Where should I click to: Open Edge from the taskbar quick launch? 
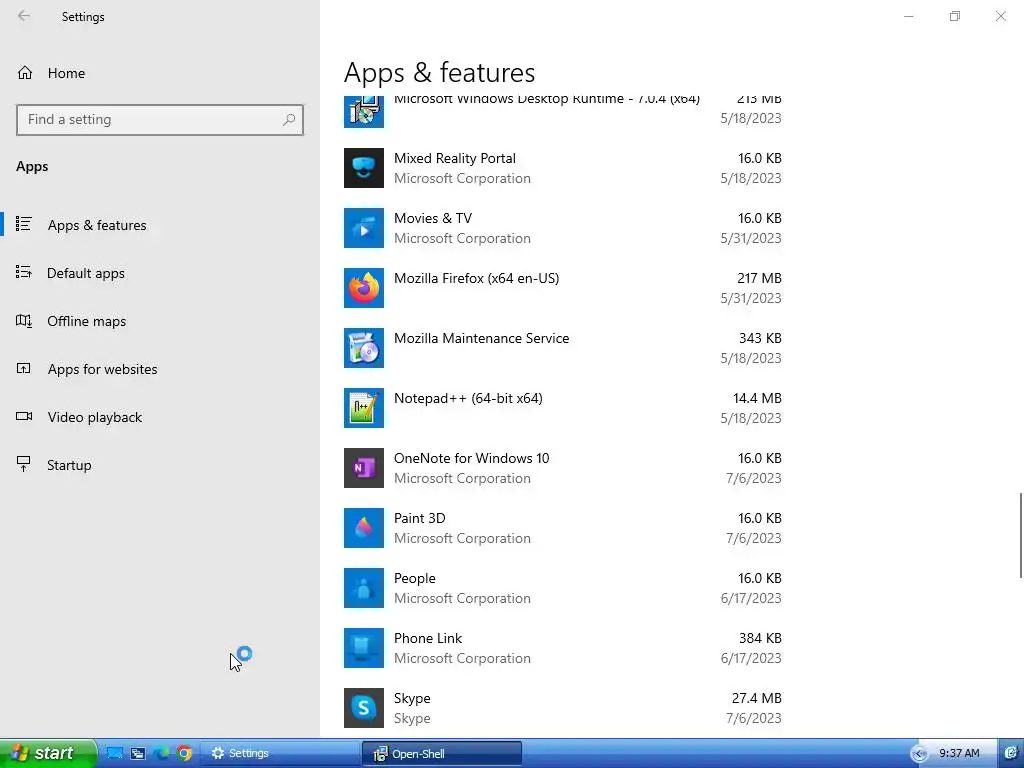(x=161, y=754)
